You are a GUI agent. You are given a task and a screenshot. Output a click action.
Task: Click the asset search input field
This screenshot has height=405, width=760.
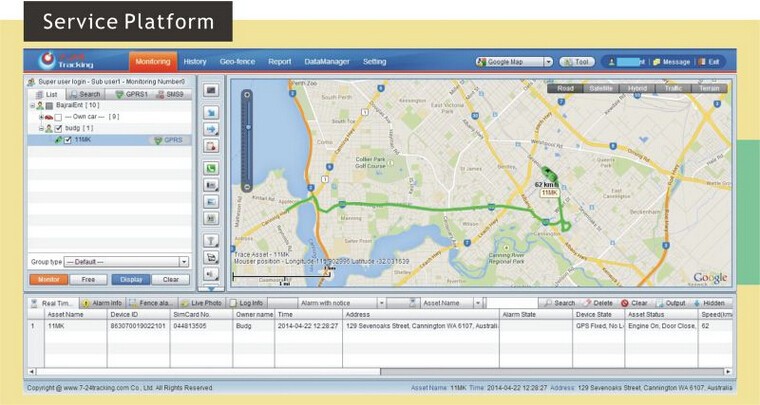(x=510, y=303)
